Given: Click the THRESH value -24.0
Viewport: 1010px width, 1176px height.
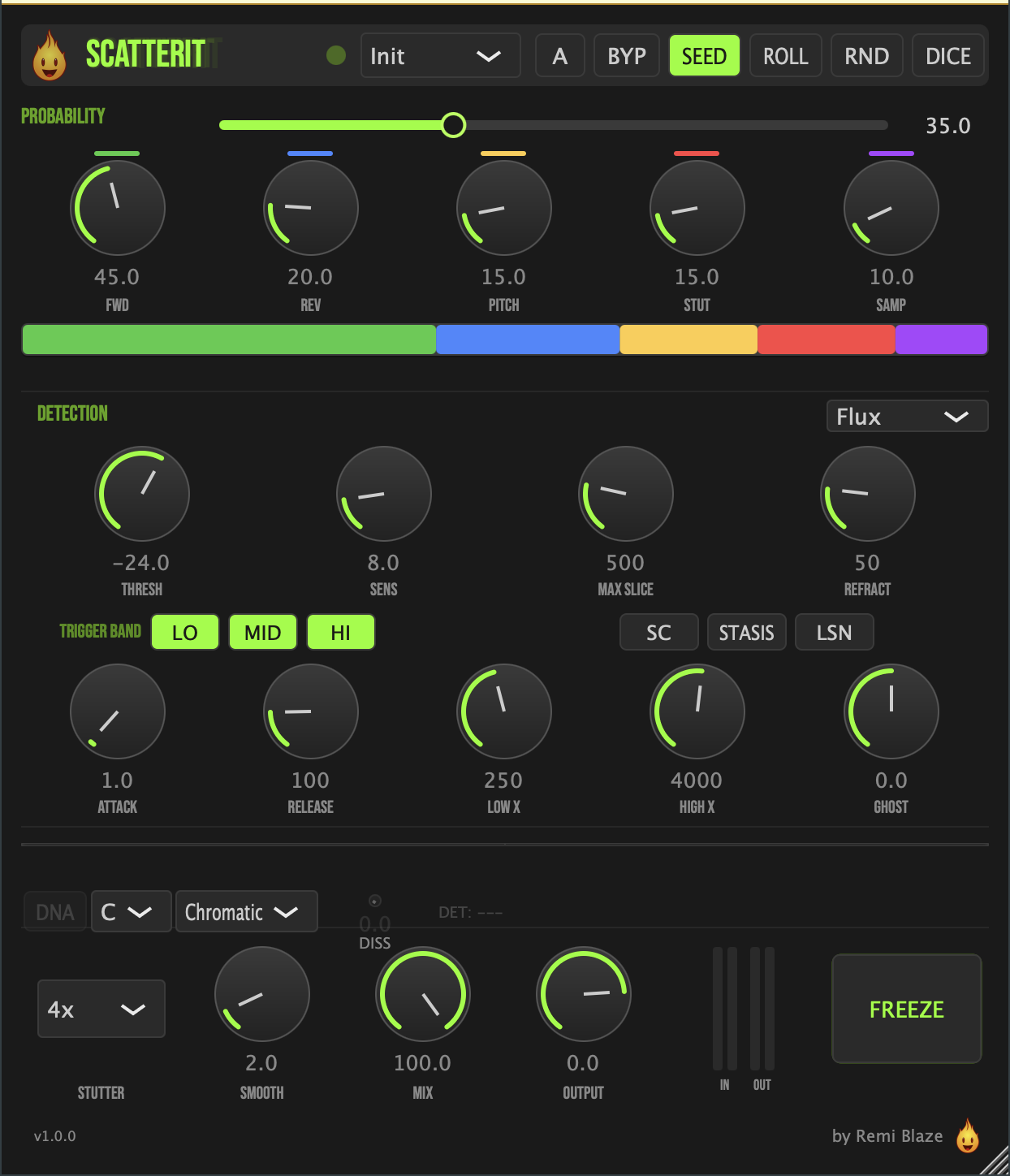Looking at the screenshot, I should (x=141, y=563).
